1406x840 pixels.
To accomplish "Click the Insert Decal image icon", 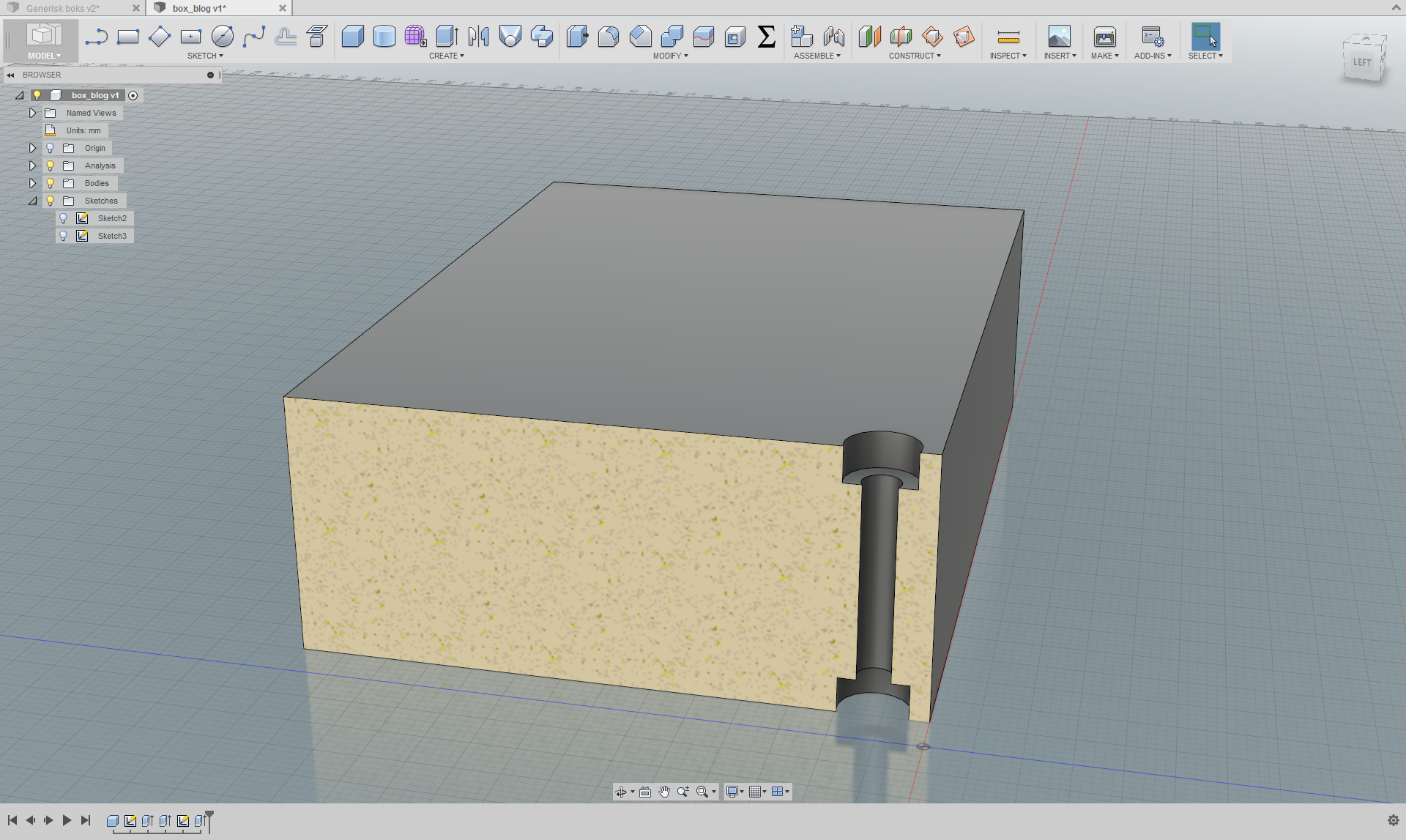I will pos(1060,36).
